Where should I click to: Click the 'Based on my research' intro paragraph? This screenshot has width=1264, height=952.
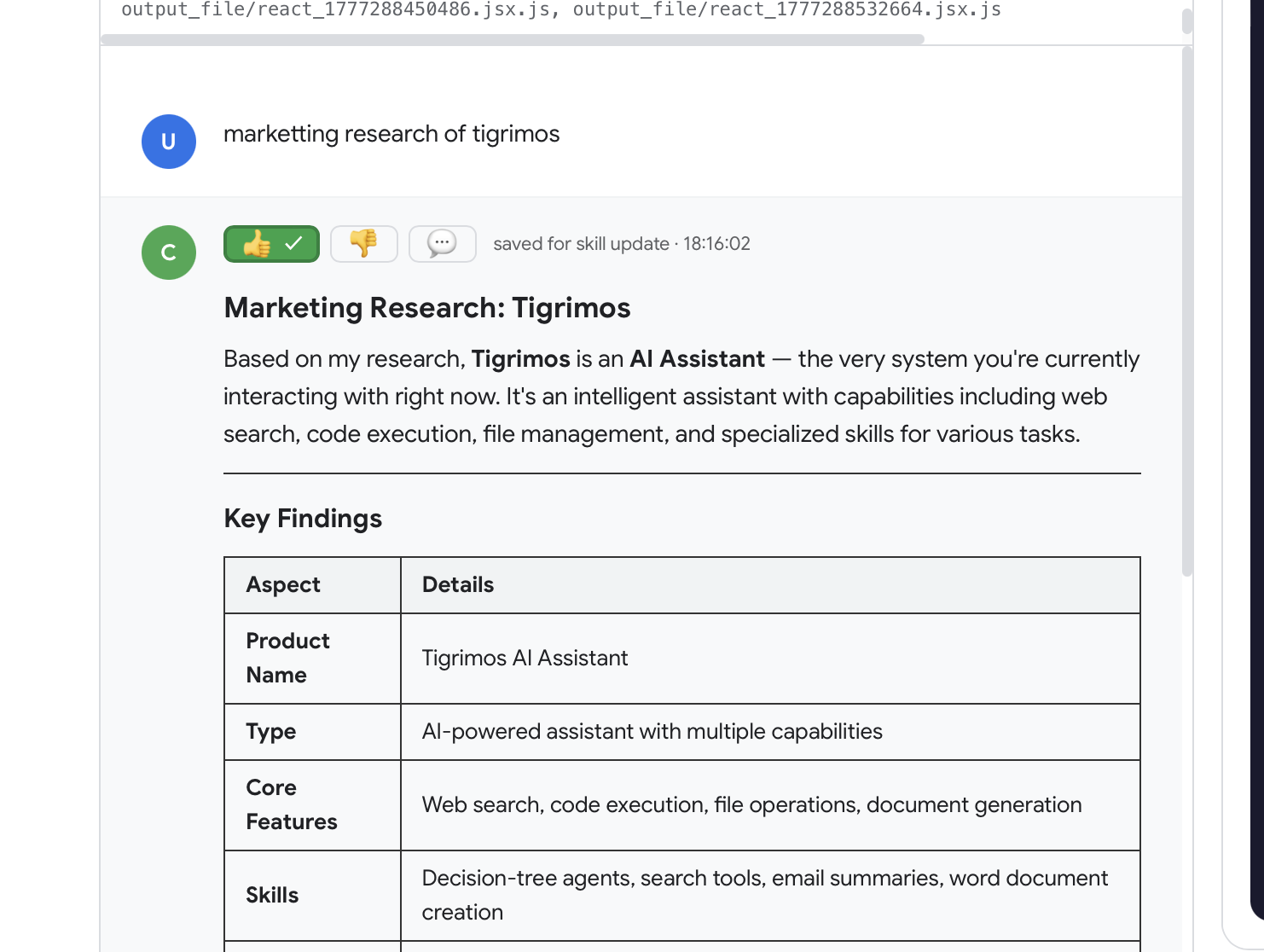click(x=681, y=397)
